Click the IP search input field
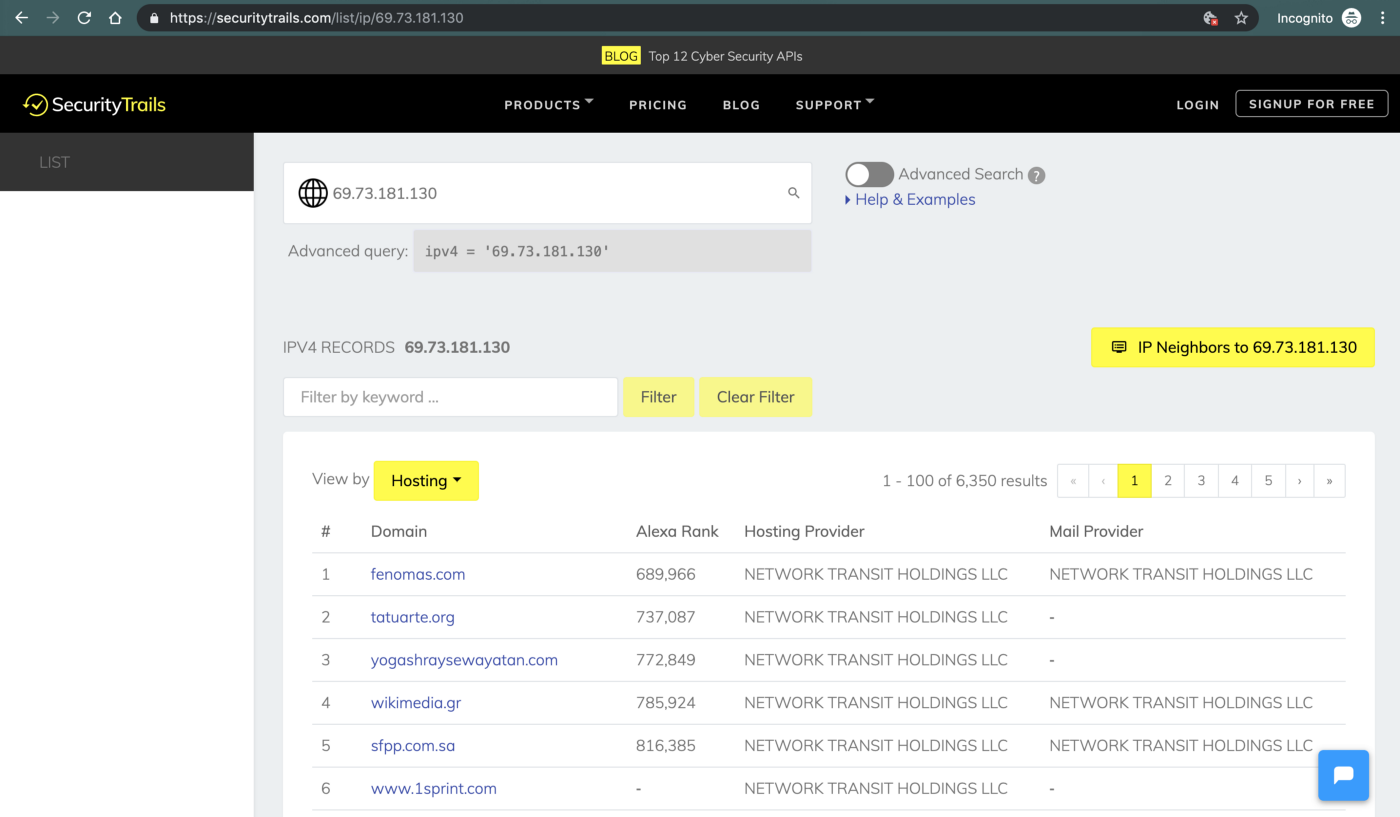 pyautogui.click(x=547, y=193)
